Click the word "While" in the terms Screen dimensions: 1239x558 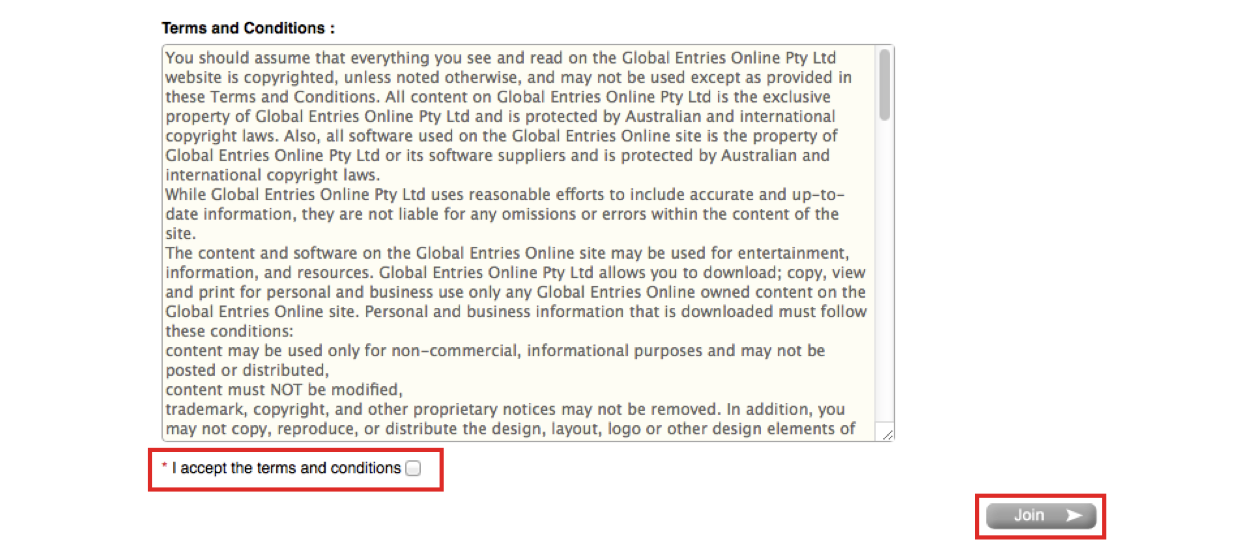click(x=185, y=195)
